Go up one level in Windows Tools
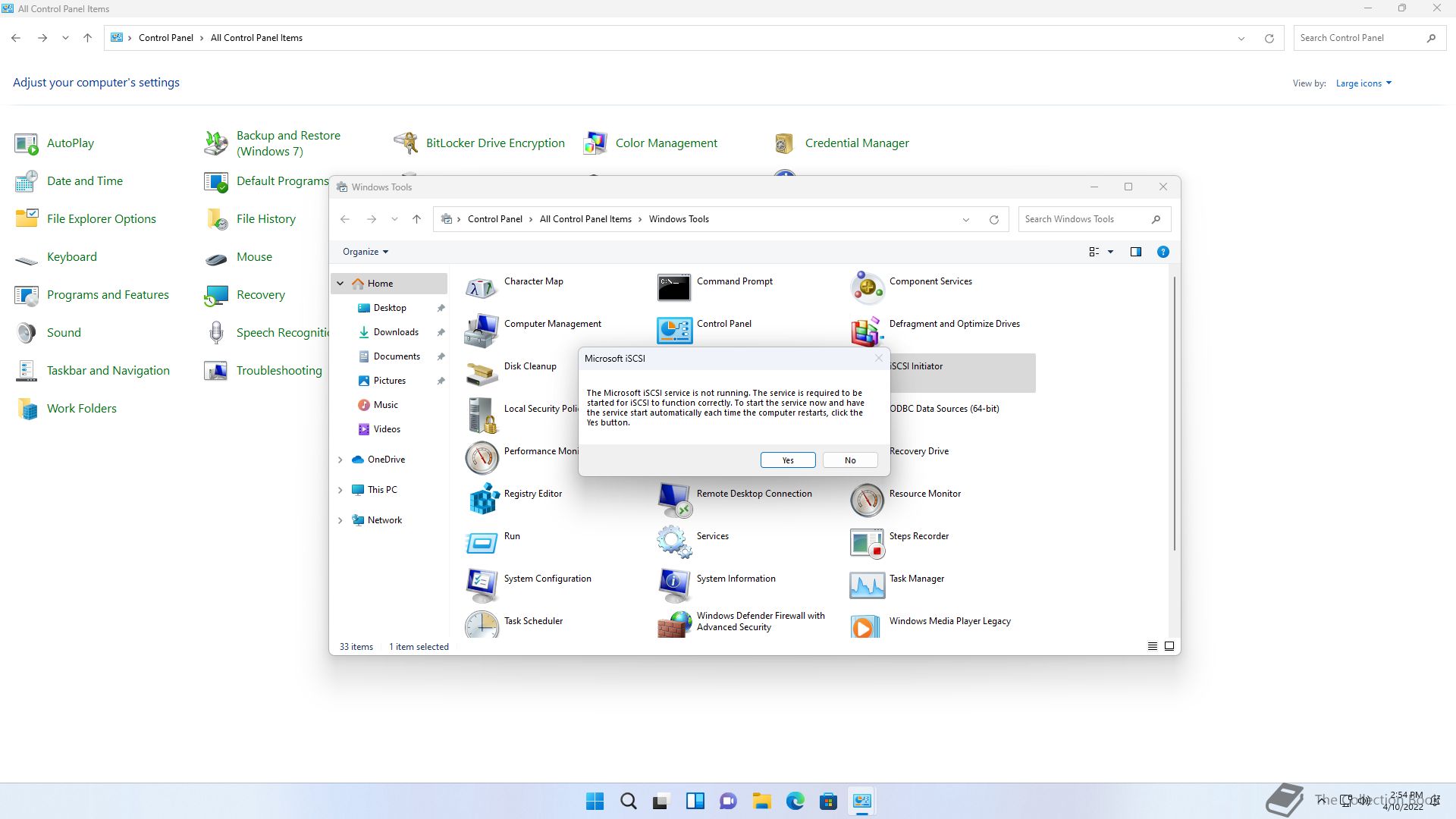Screen dimensions: 1456x819 tap(416, 219)
